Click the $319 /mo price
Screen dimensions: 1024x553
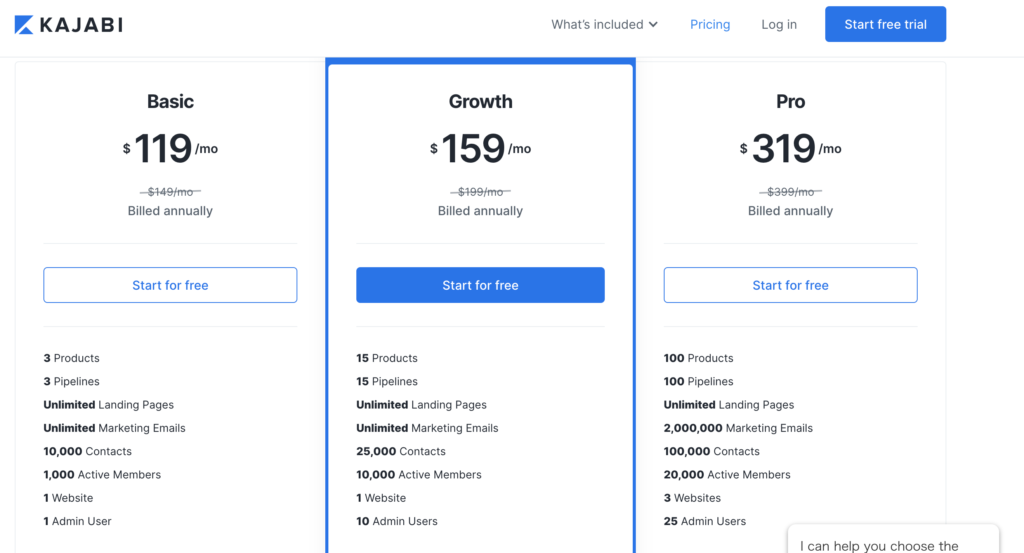[x=790, y=148]
